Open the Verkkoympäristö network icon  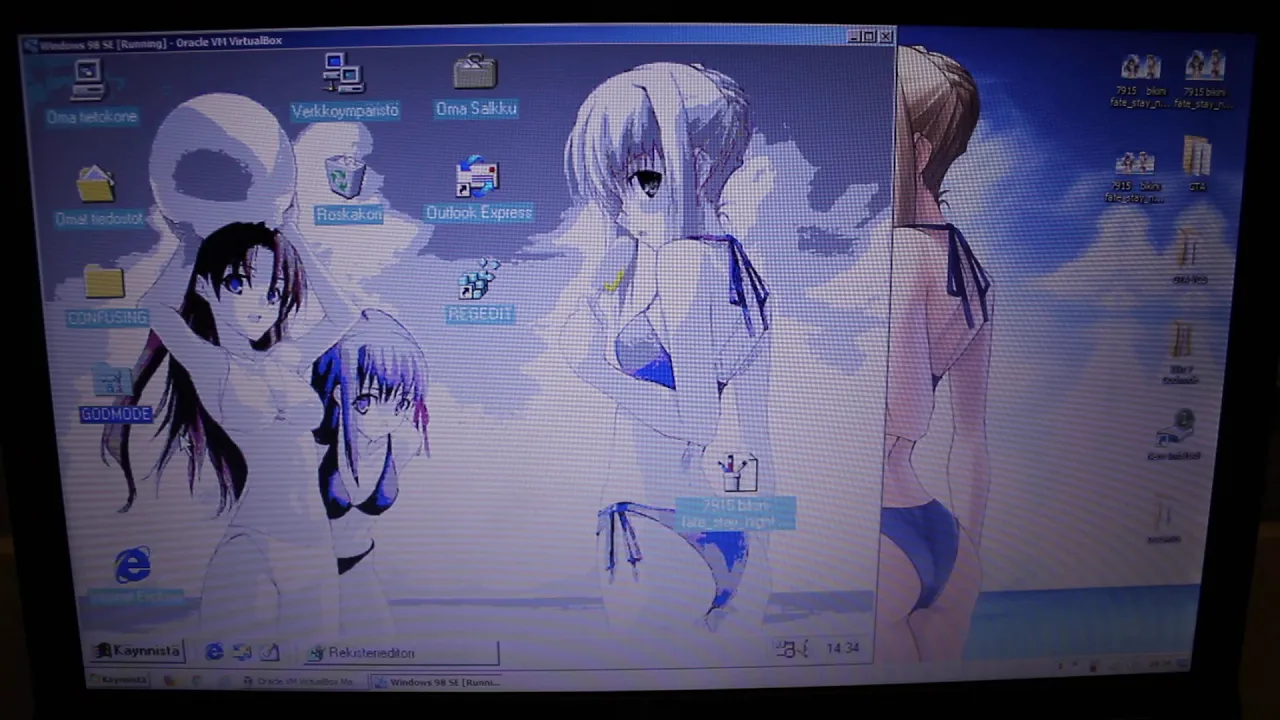[344, 87]
